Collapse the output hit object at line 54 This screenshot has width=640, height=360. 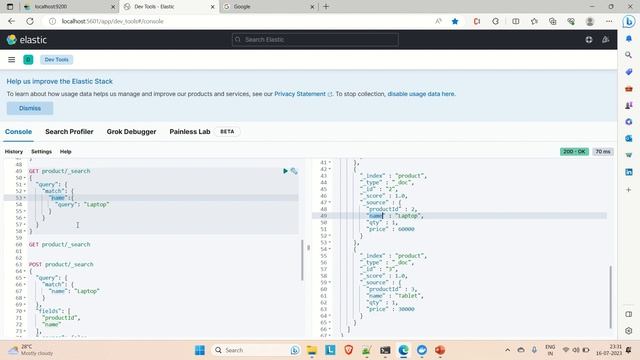point(330,249)
